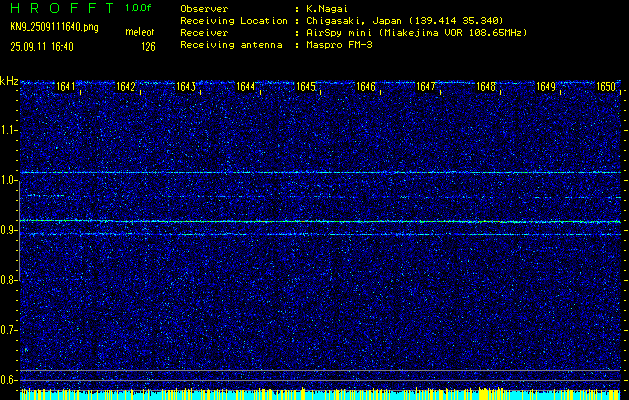Click the Receiving antenna label

[231, 45]
